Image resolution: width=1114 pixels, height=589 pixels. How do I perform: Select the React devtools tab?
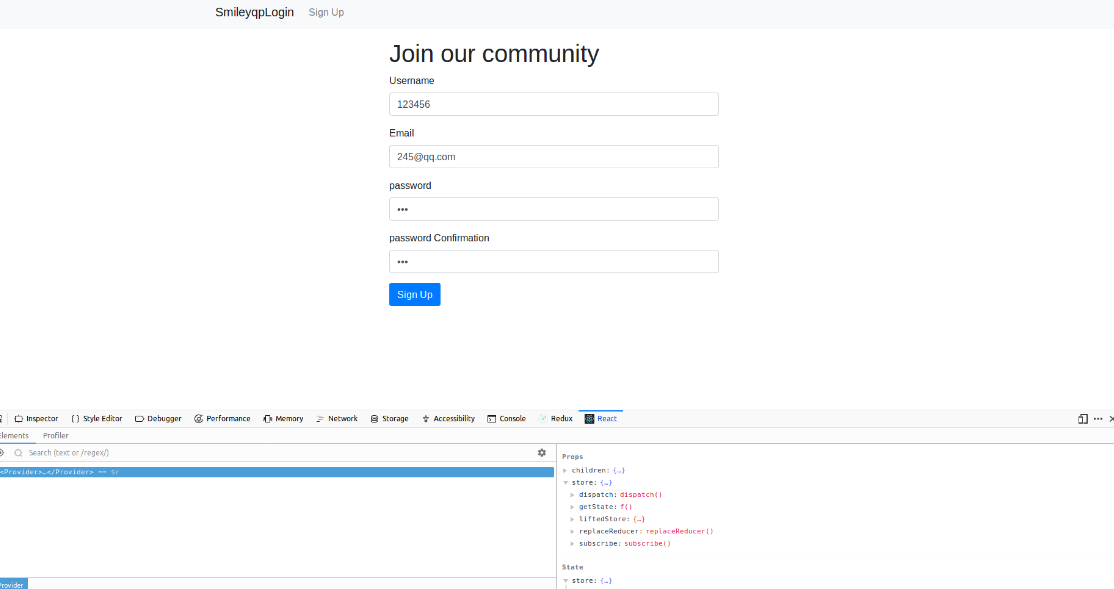(x=600, y=418)
